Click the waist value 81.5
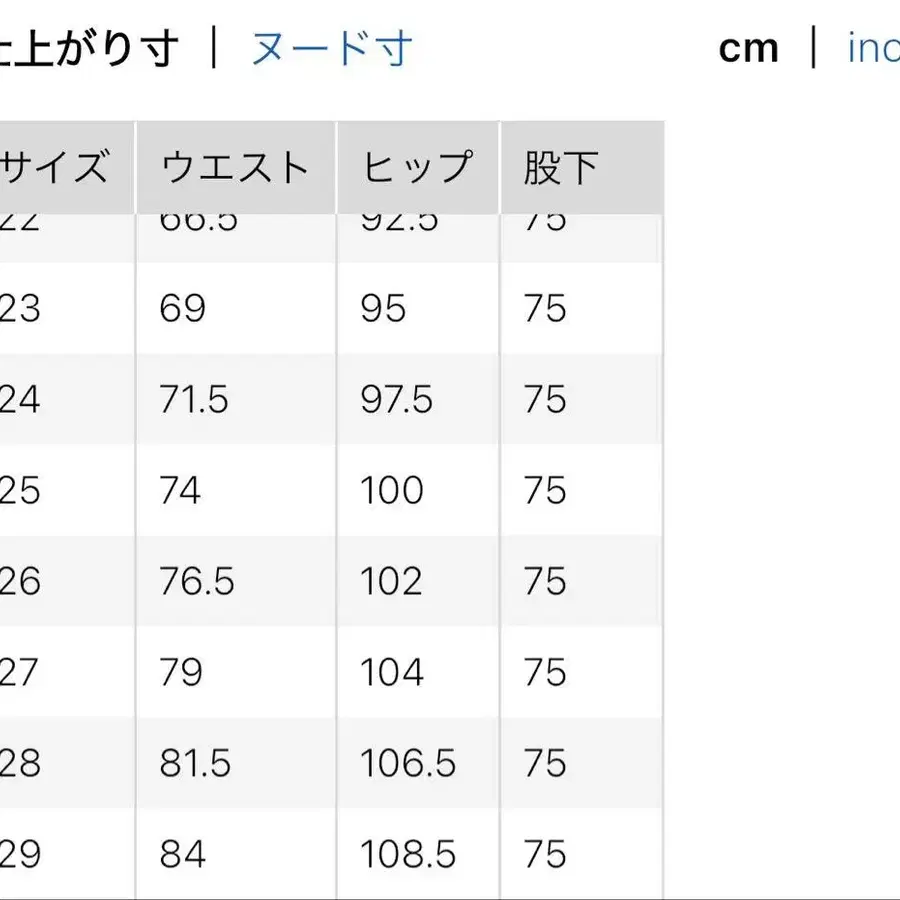The width and height of the screenshot is (900, 900). [x=194, y=763]
